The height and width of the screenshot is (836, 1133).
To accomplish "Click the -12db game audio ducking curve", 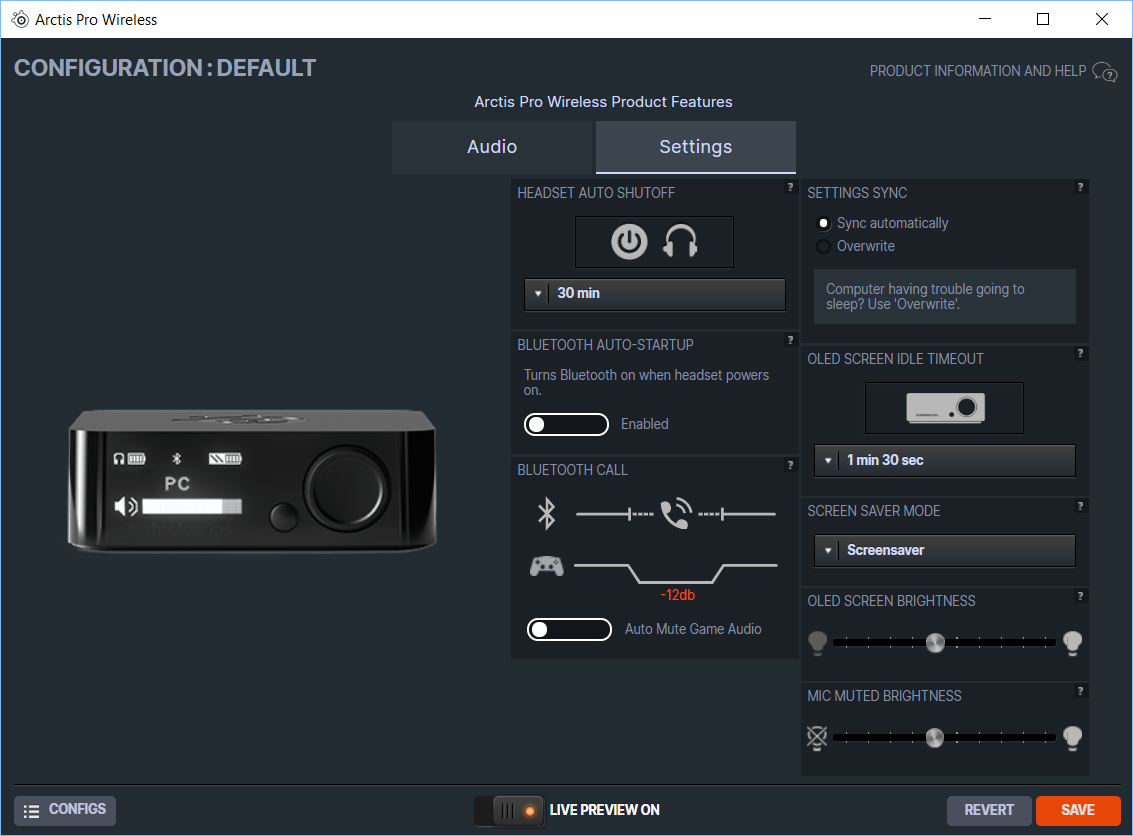I will (676, 574).
